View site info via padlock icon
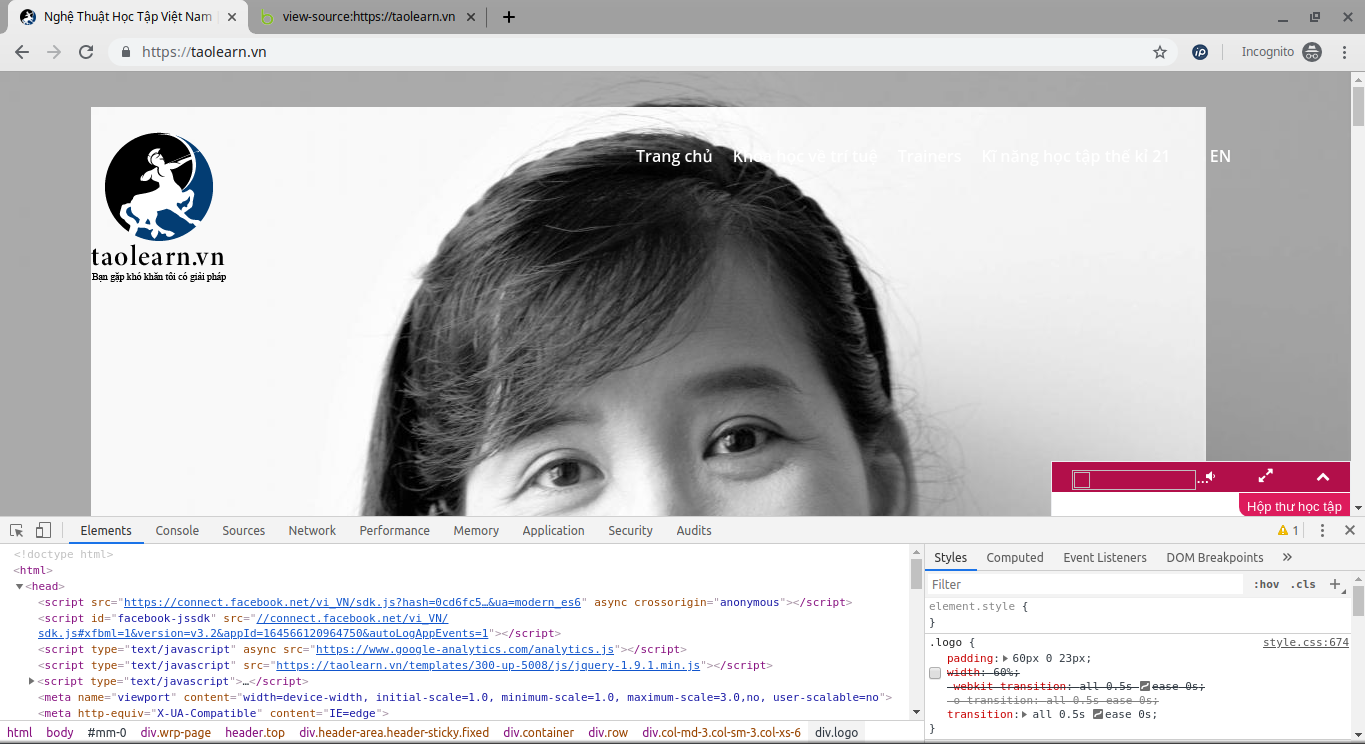Screen dimensions: 1365x744 (126, 52)
